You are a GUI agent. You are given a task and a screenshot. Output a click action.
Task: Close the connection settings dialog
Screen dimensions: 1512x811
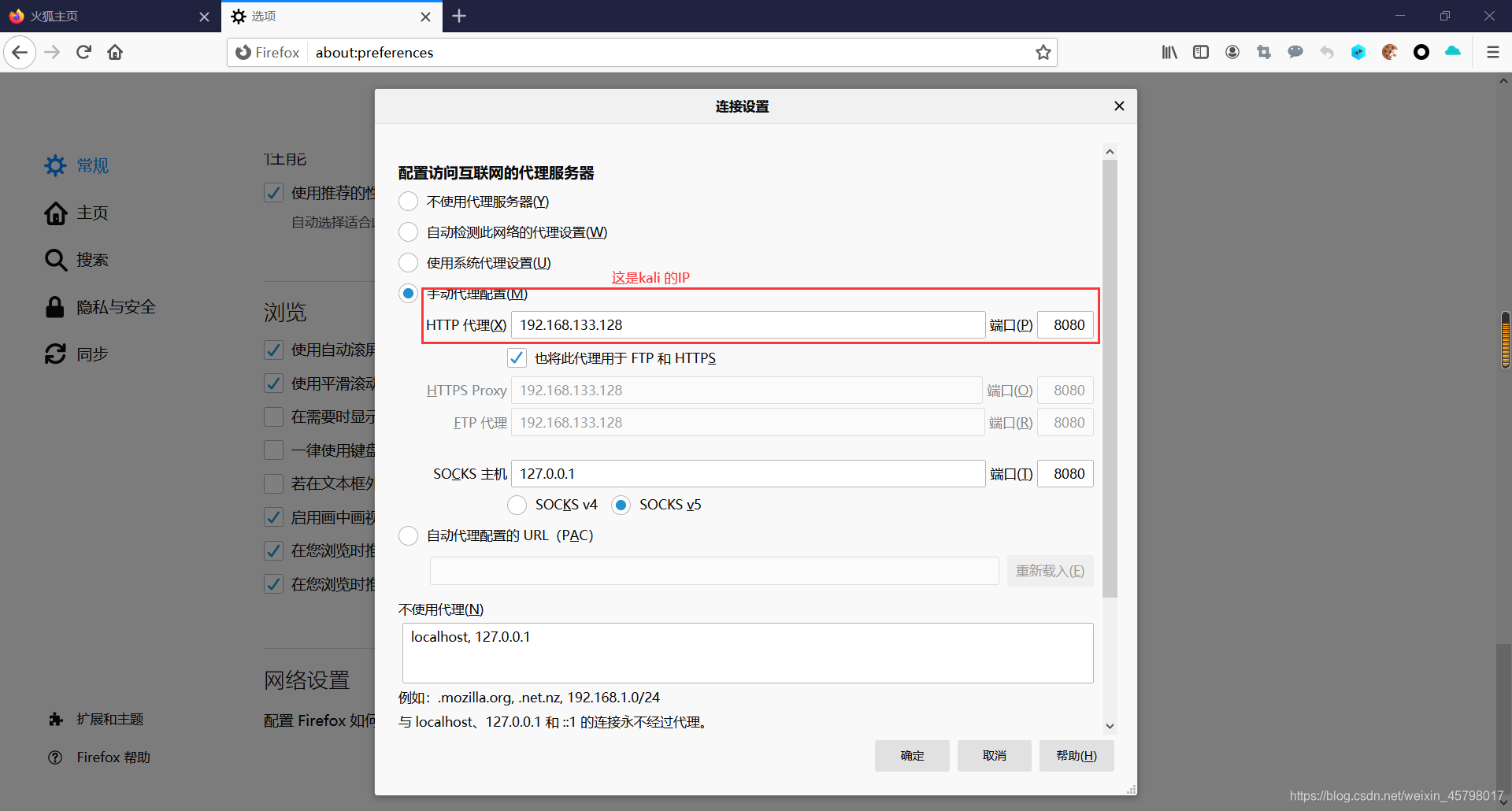point(1119,106)
